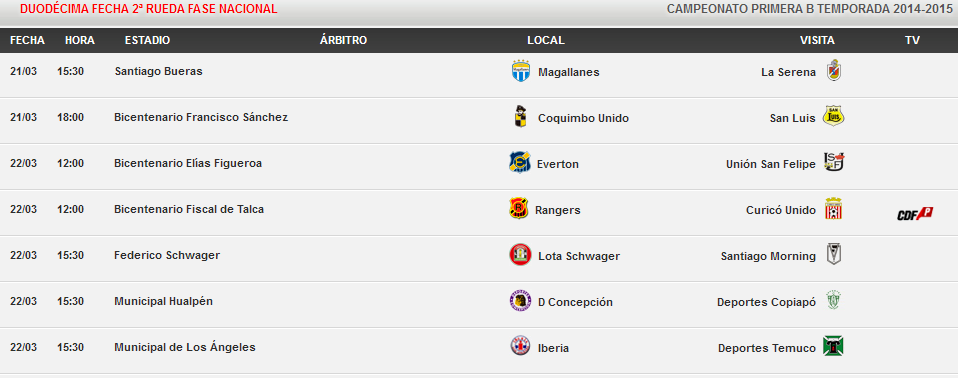The image size is (958, 378).
Task: Click the D Concepción purple badge
Action: 520,301
